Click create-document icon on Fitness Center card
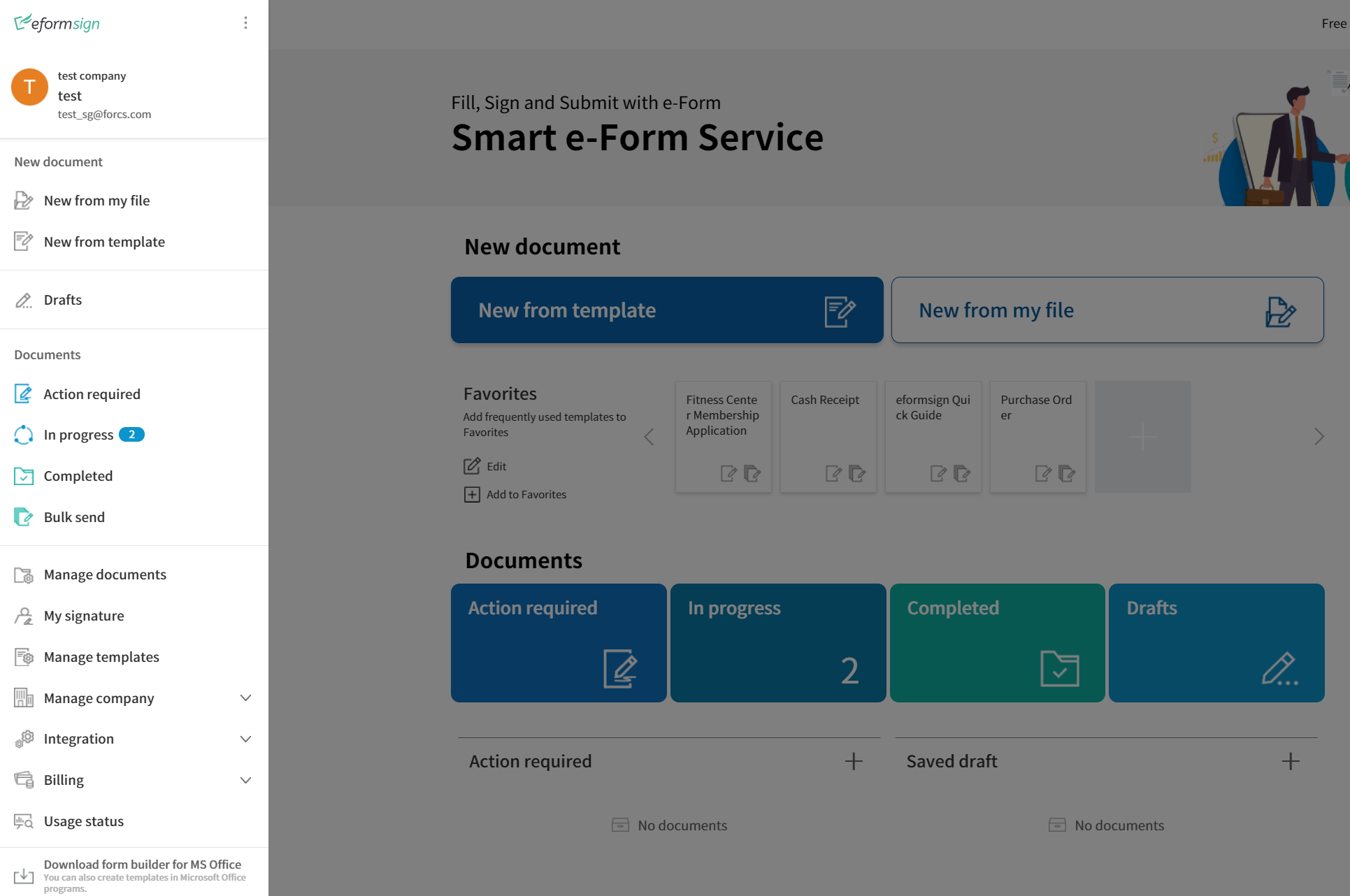The image size is (1350, 896). [728, 474]
